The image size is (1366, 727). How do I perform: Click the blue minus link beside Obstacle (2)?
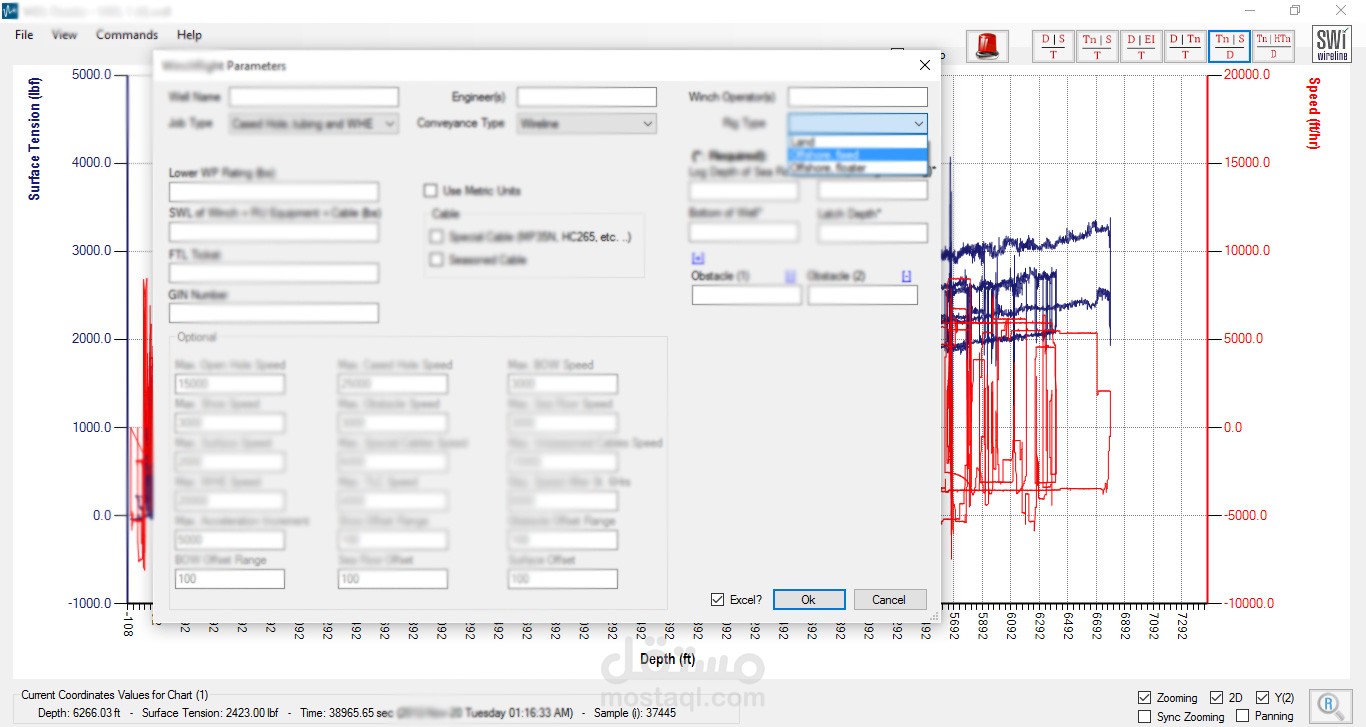coord(906,276)
